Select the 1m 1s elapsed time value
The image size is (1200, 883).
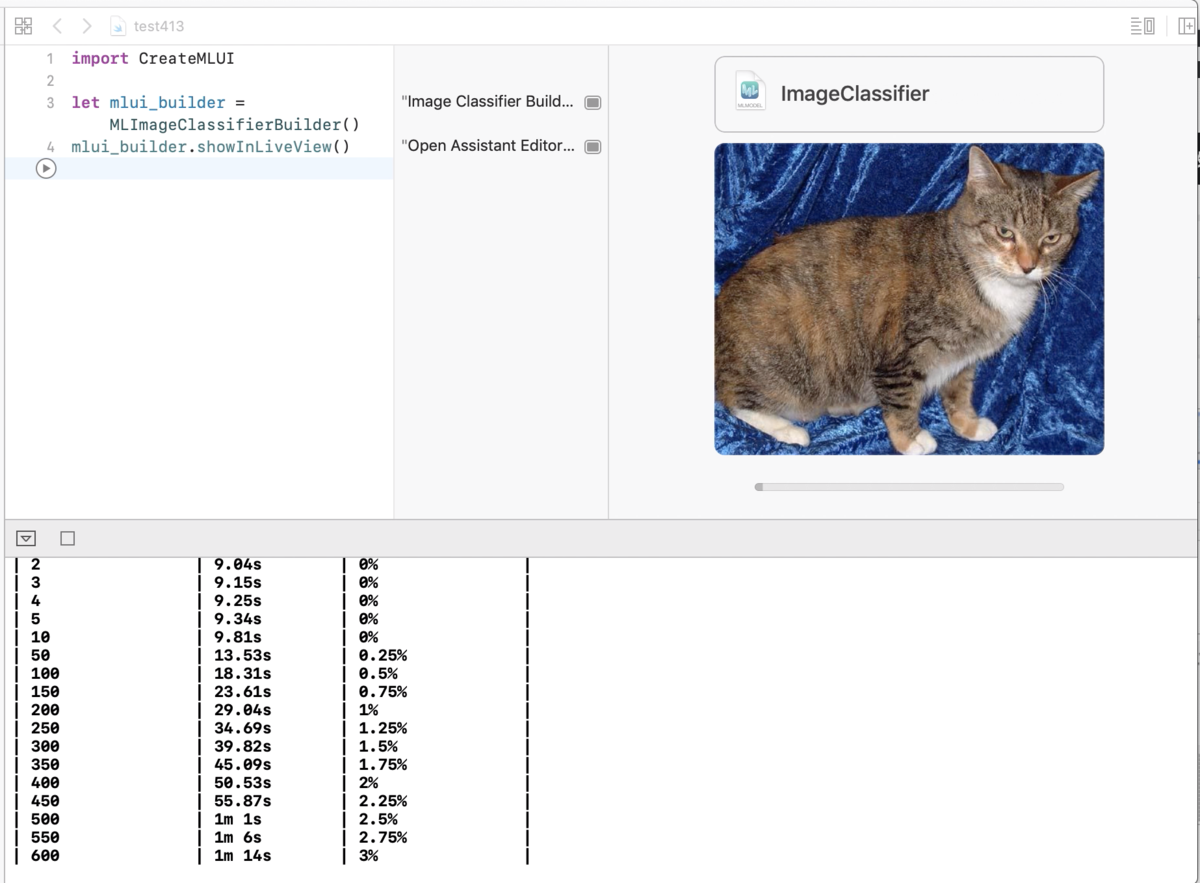point(237,819)
